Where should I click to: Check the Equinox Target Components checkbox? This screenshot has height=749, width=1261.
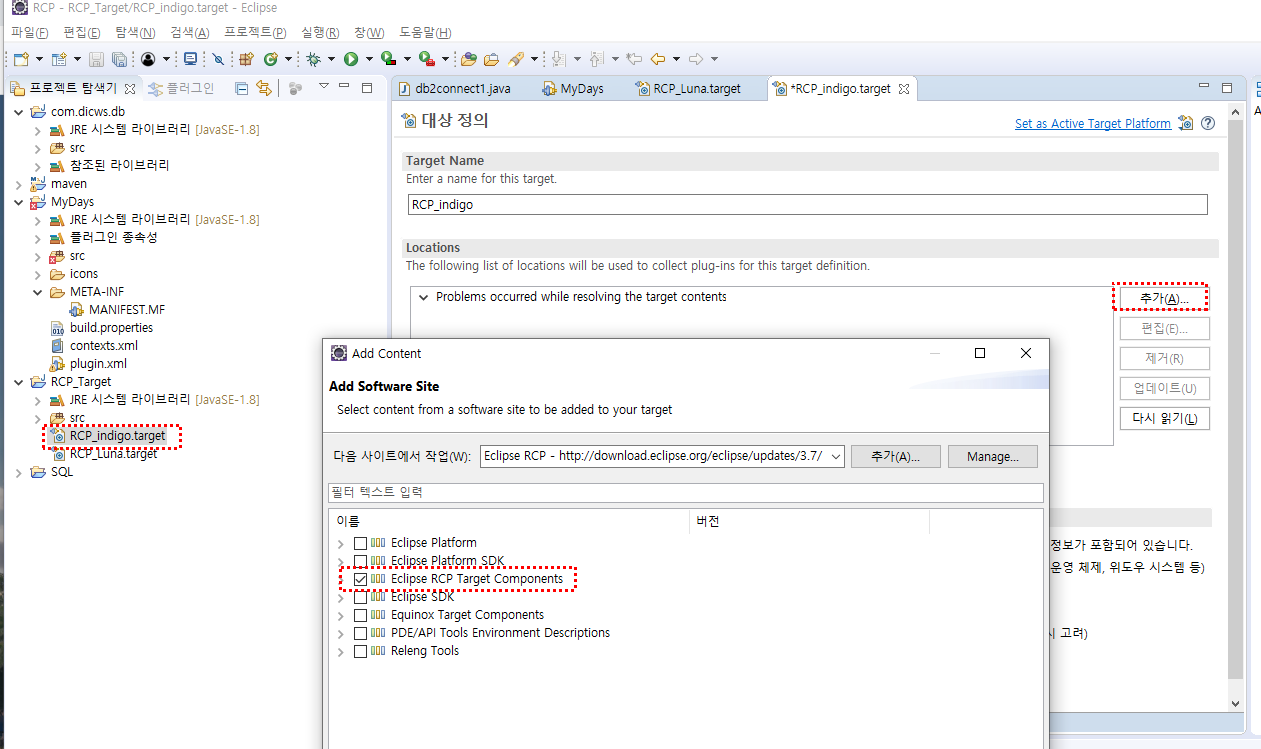(360, 615)
